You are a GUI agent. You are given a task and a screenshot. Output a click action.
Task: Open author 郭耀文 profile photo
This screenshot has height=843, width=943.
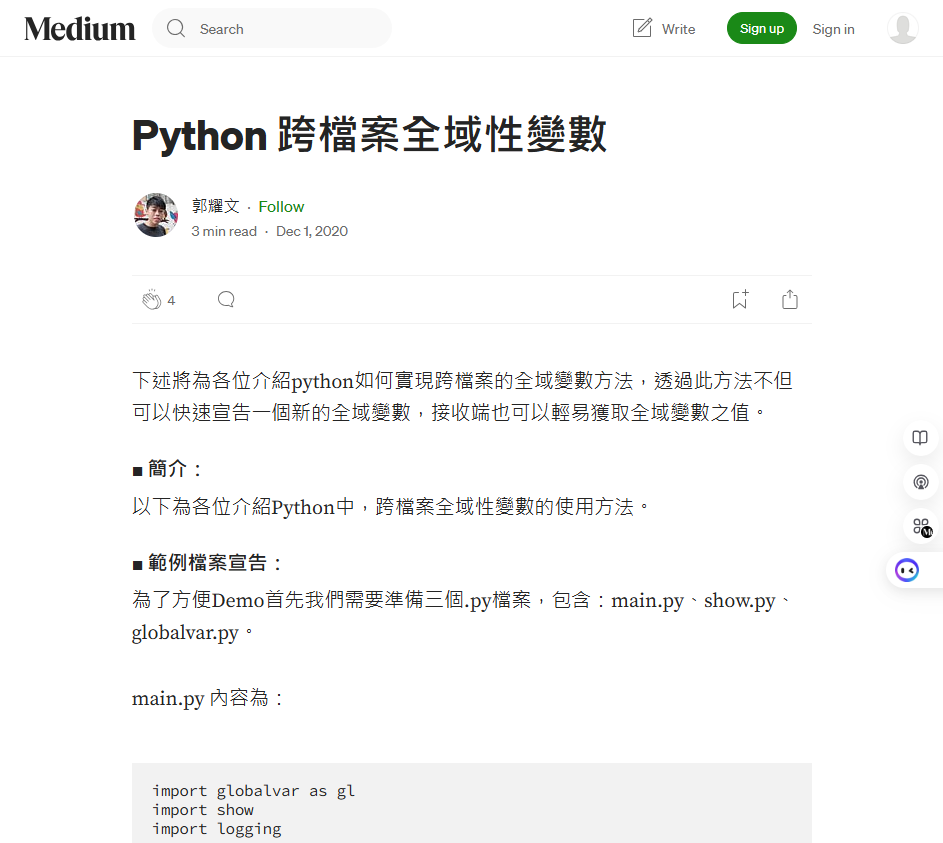click(156, 215)
